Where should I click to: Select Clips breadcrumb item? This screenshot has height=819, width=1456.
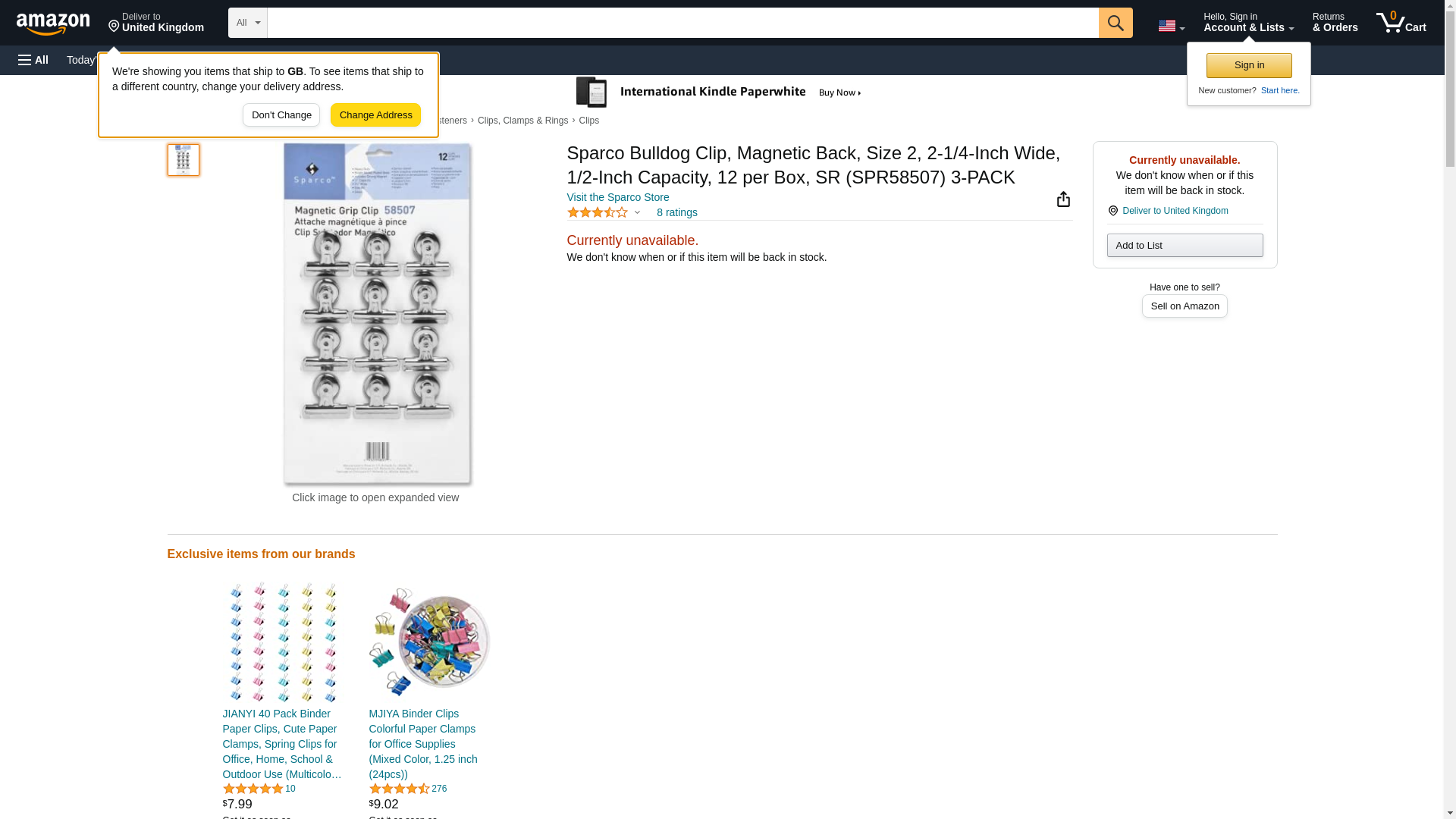point(588,121)
